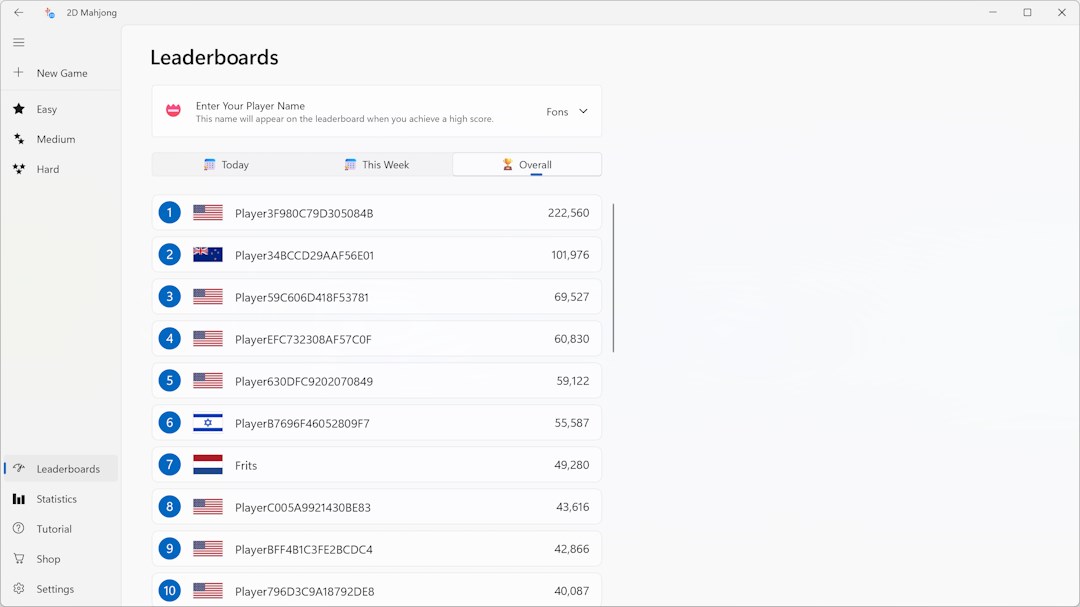
Task: Go to the Shop cart icon
Action: point(18,559)
